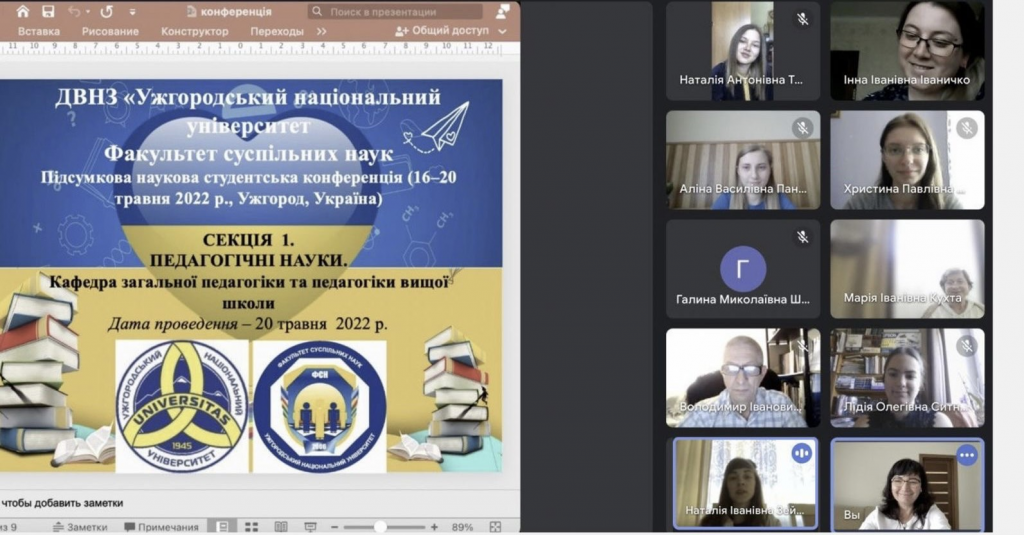Switch to Normal view in status bar
This screenshot has width=1024, height=535.
223,527
